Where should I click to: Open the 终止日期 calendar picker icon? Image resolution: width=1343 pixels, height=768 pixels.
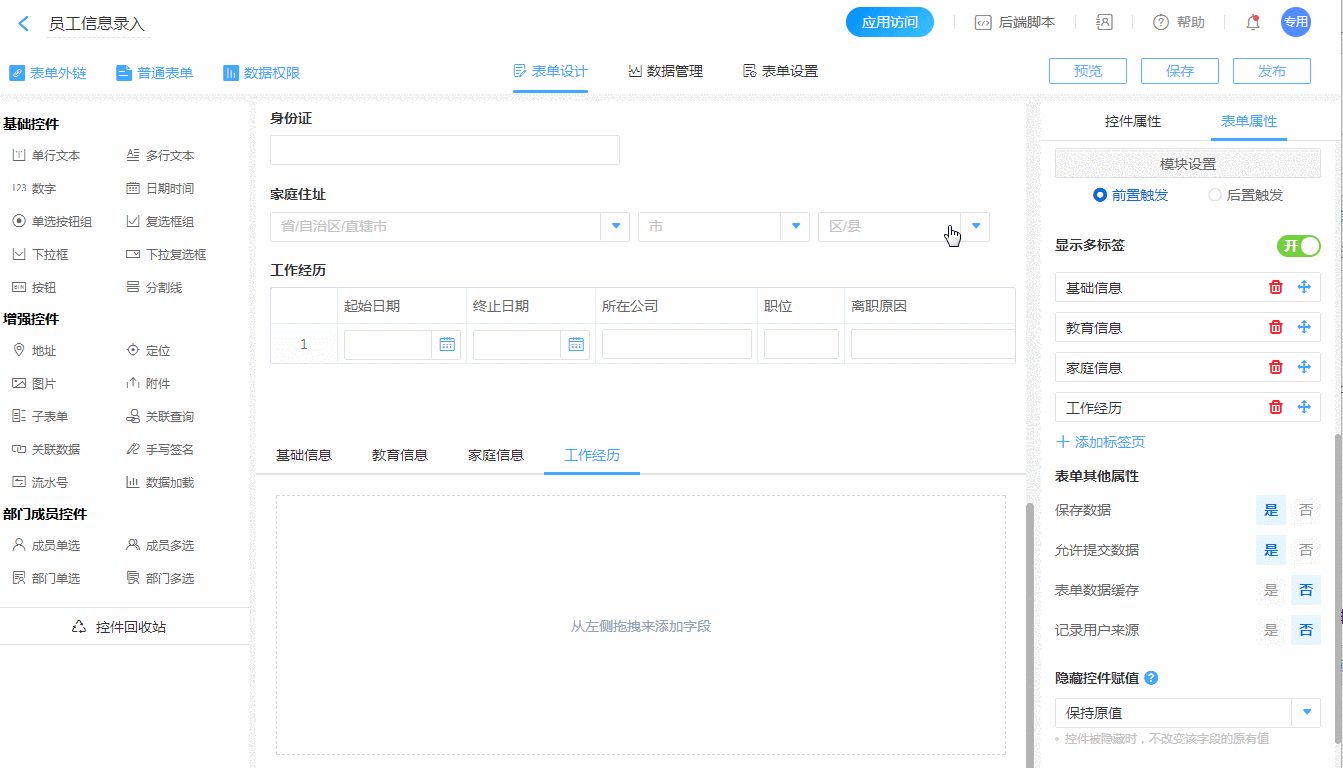pos(576,344)
